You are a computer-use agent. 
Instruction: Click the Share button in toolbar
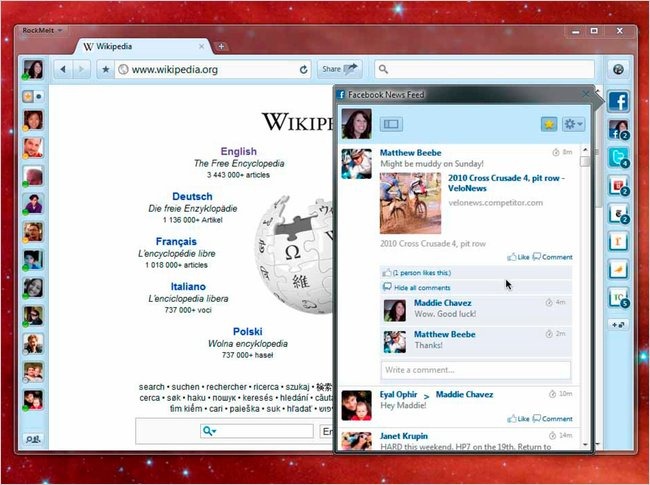pos(340,69)
